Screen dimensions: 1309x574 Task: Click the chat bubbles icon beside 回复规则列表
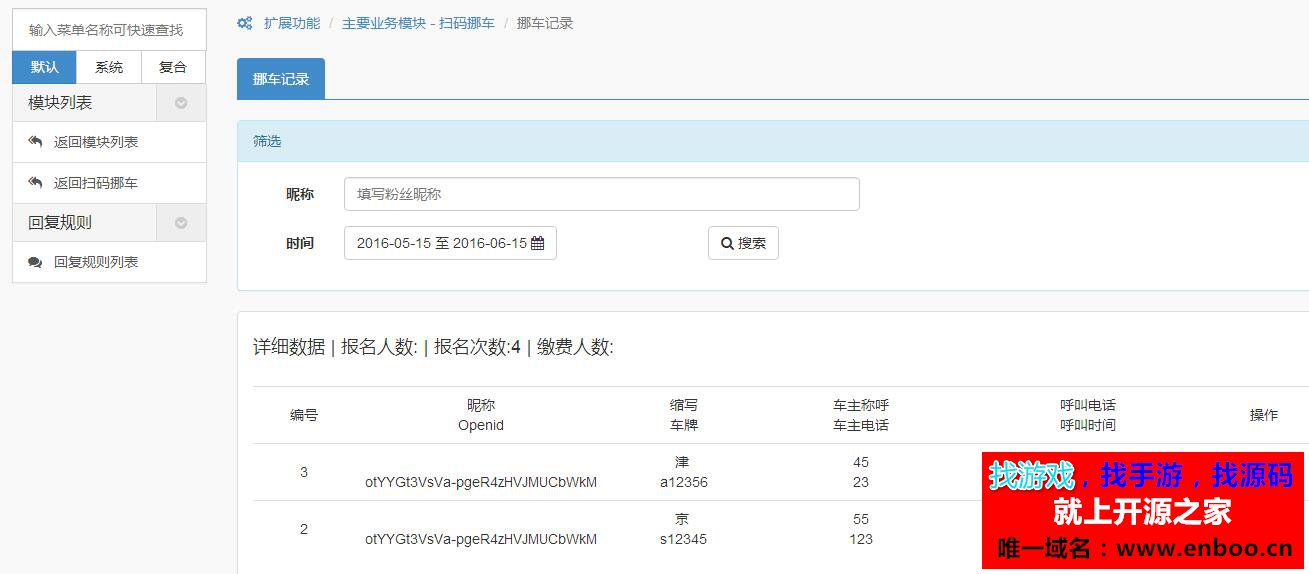tap(35, 262)
